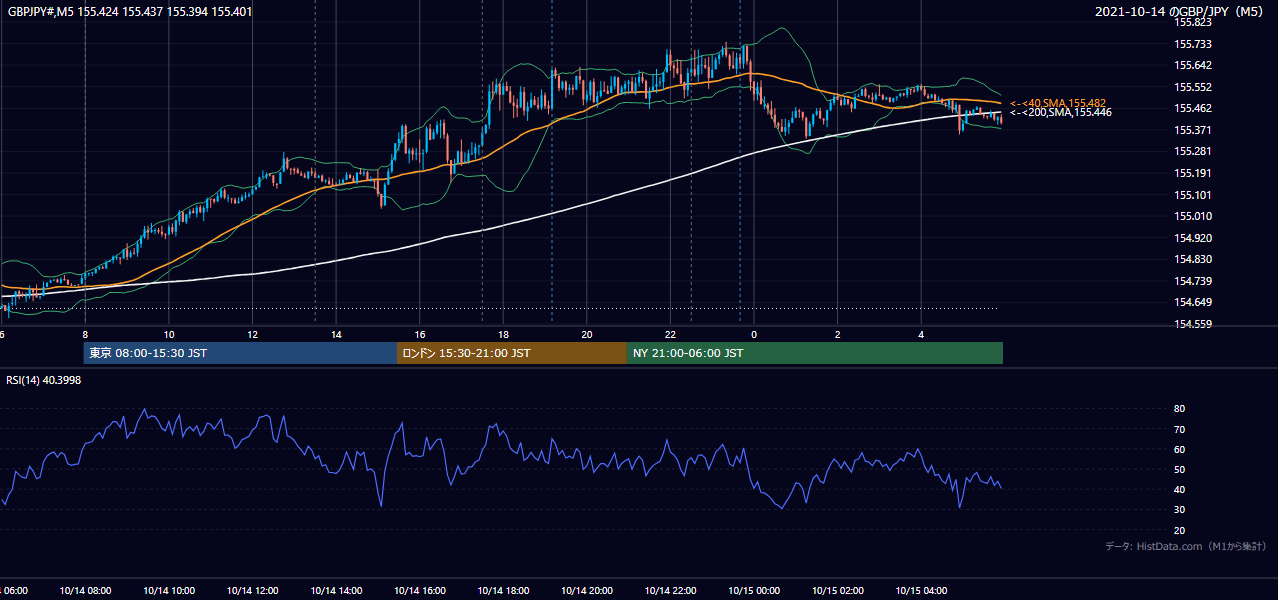Screen dimensions: 1278x600
Task: Select the NY 21:00-06:00 JST session bar
Action: point(815,353)
